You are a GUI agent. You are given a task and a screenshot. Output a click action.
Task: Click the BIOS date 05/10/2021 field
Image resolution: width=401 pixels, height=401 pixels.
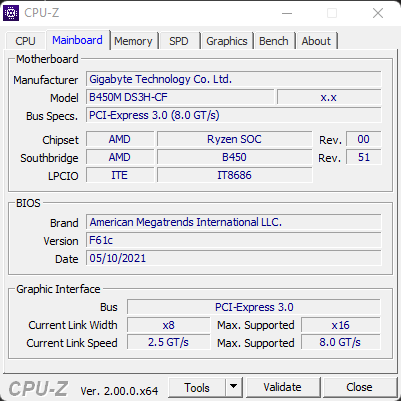[234, 258]
